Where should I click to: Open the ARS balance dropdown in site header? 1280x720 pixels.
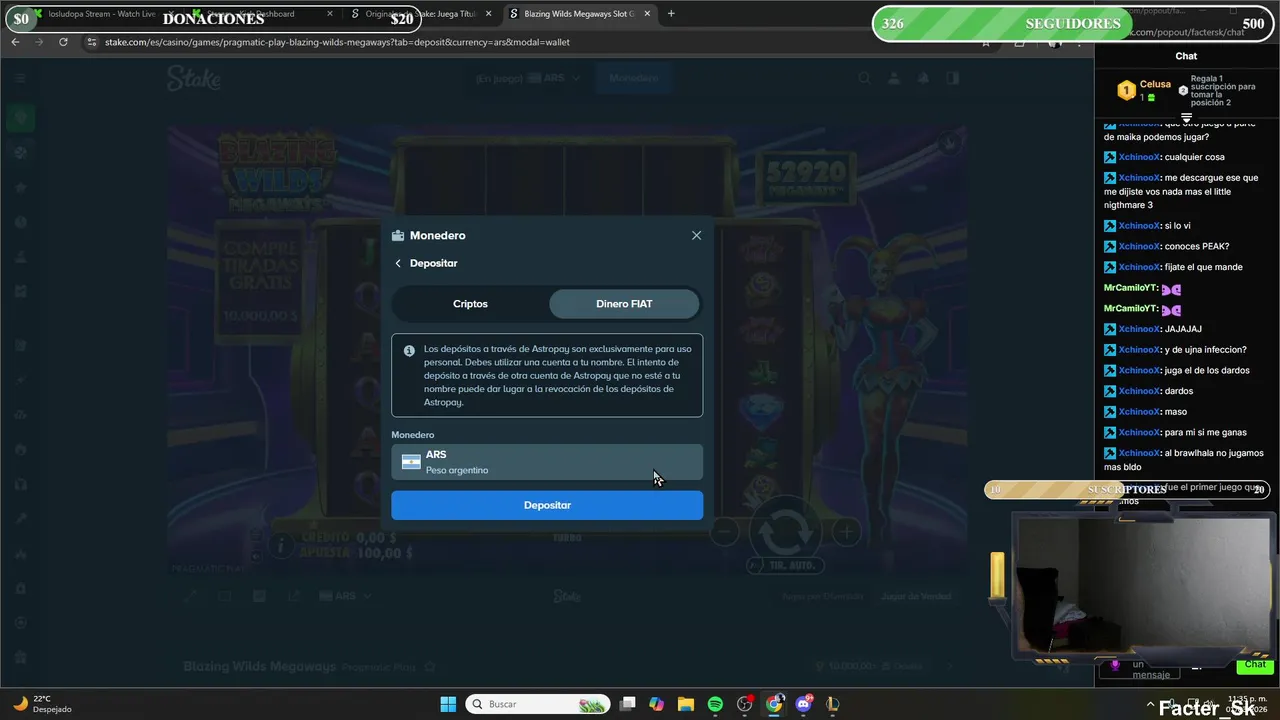click(528, 78)
